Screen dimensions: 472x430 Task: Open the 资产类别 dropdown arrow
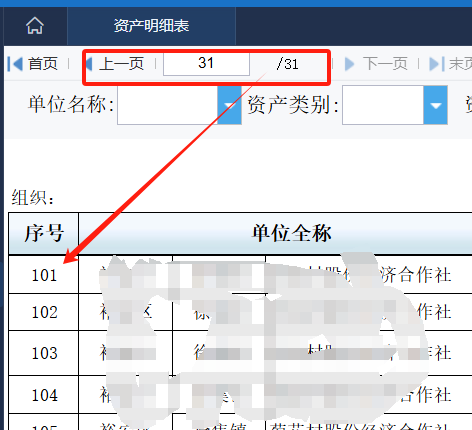(435, 105)
